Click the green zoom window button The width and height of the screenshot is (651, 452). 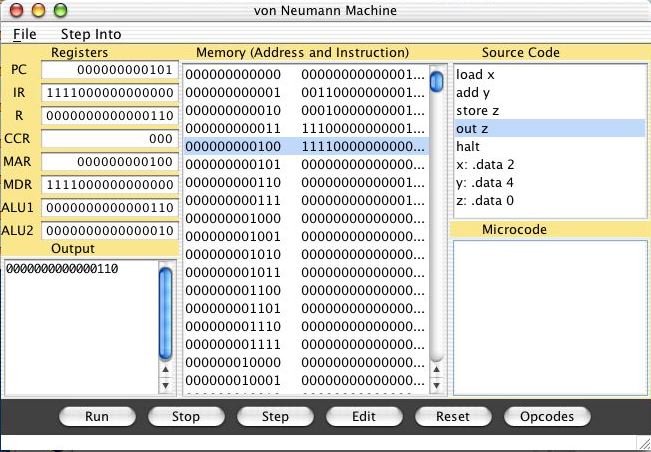(x=60, y=10)
